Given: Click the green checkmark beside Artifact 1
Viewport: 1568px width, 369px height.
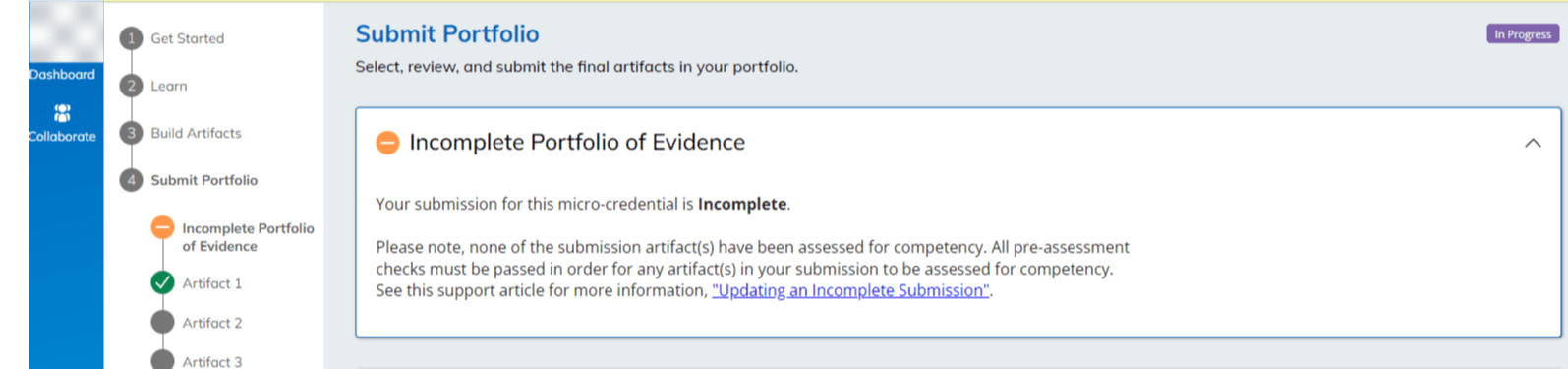Looking at the screenshot, I should coord(162,283).
